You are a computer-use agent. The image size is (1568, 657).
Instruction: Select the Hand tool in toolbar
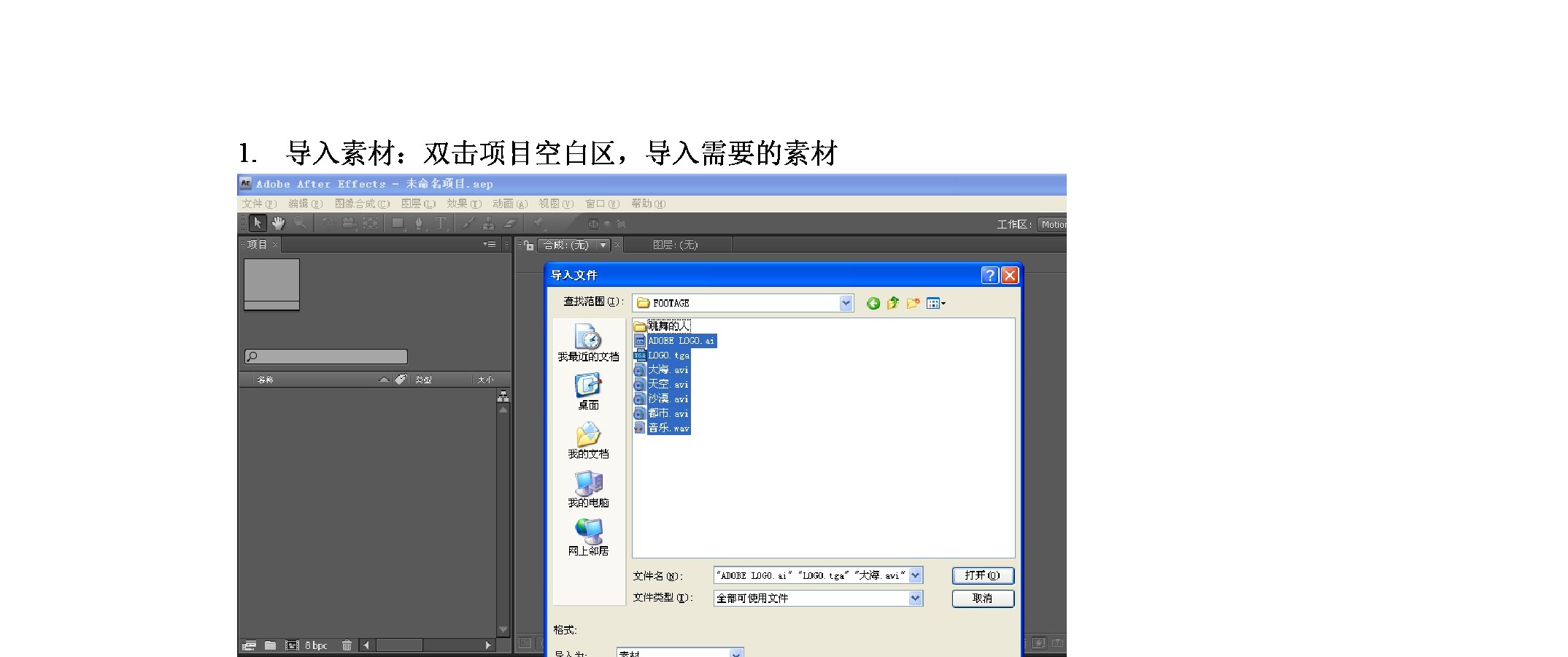coord(278,223)
